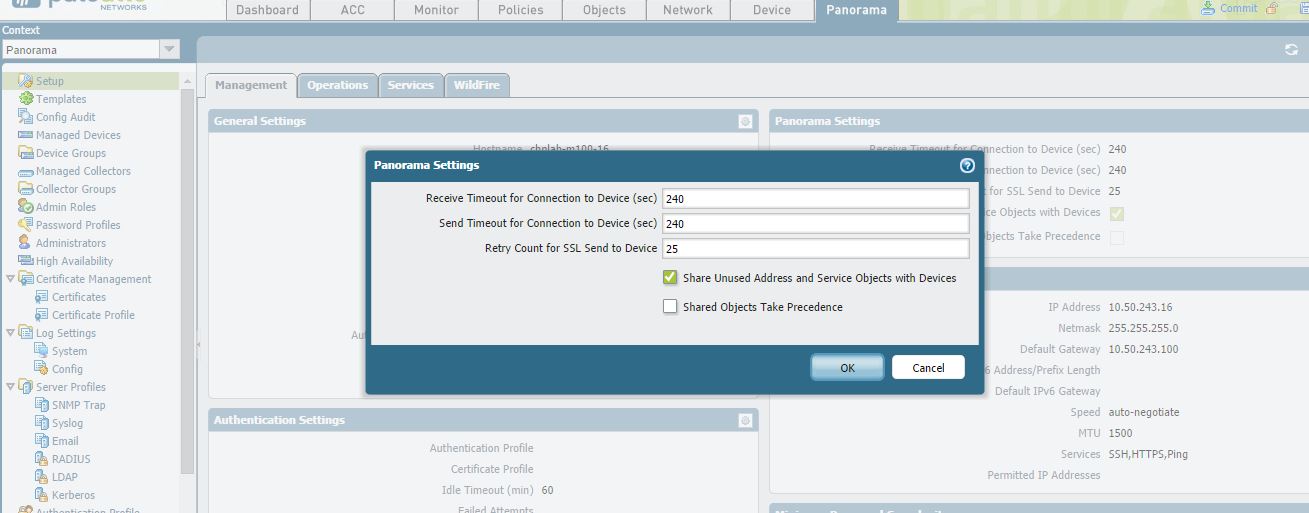Click the Config Audit icon
This screenshot has width=1309, height=513.
click(26, 117)
